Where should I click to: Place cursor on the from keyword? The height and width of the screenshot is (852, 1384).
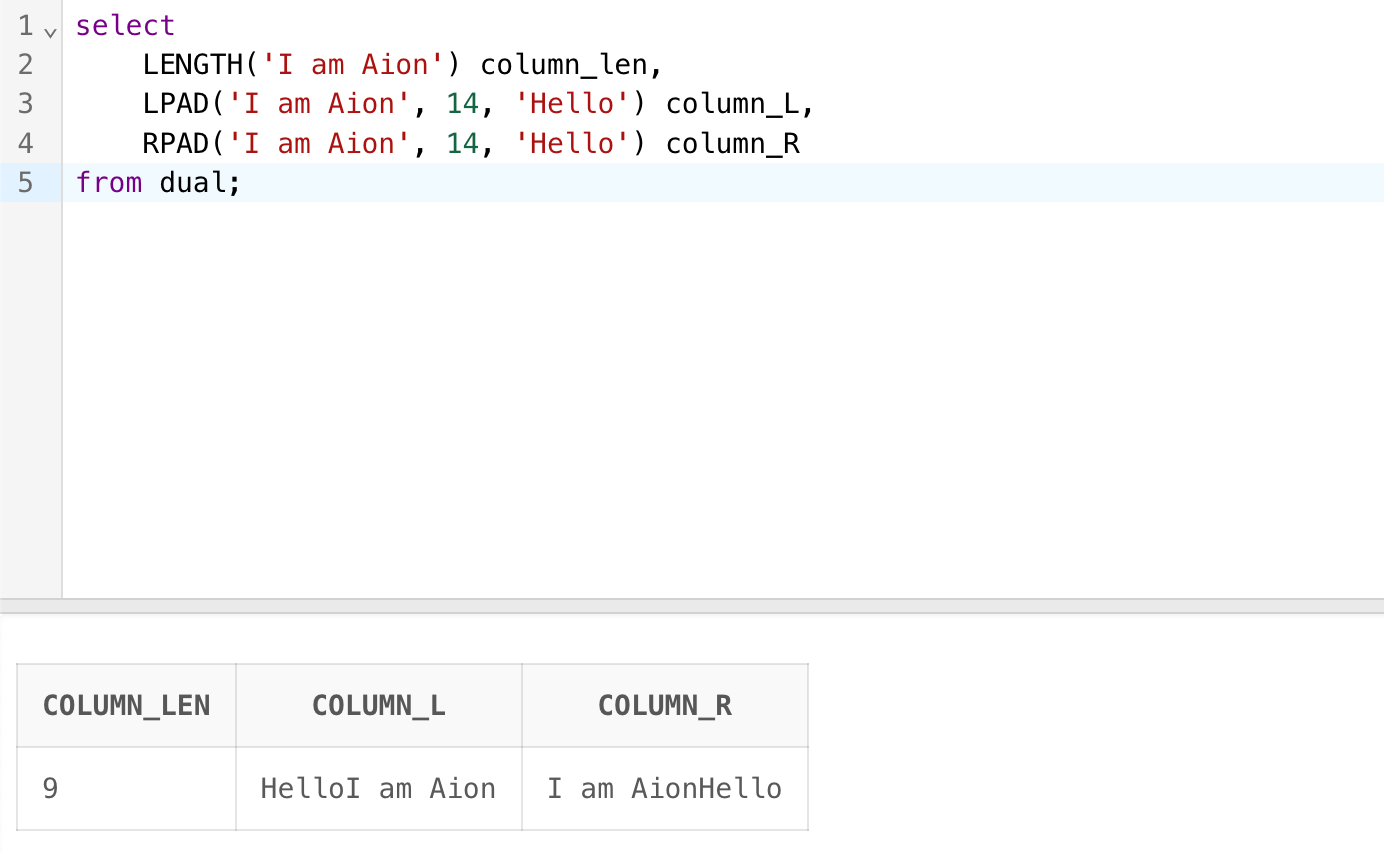[108, 183]
